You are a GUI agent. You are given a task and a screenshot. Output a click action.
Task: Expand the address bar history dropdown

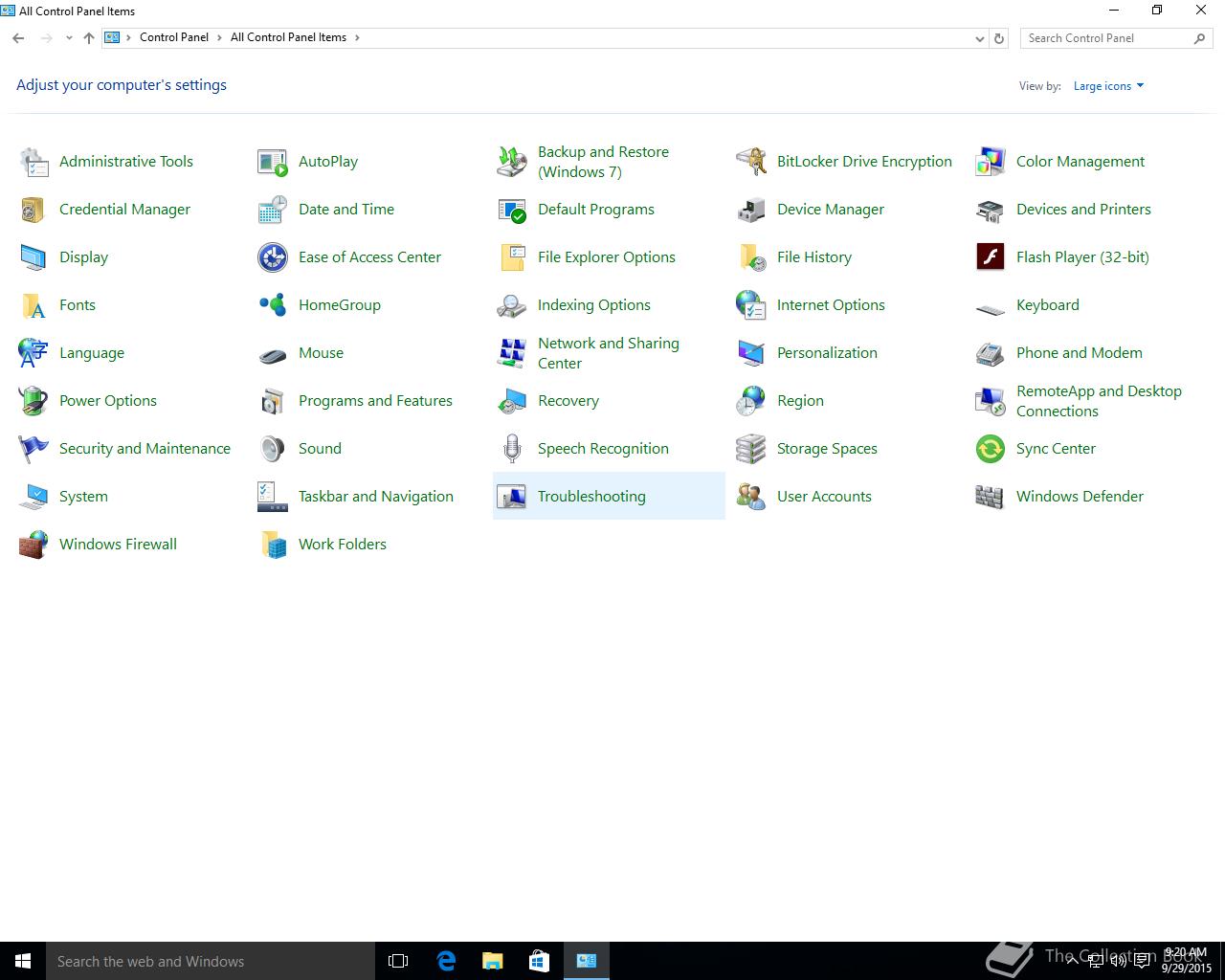pos(979,38)
